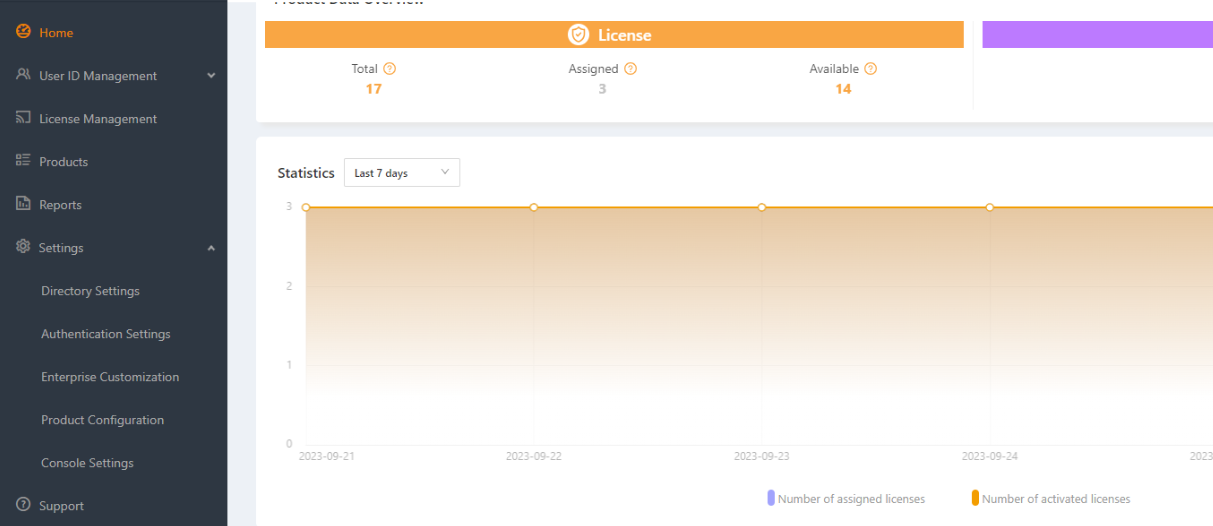Click the Reports chart icon
This screenshot has width=1213, height=526.
pyautogui.click(x=23, y=204)
